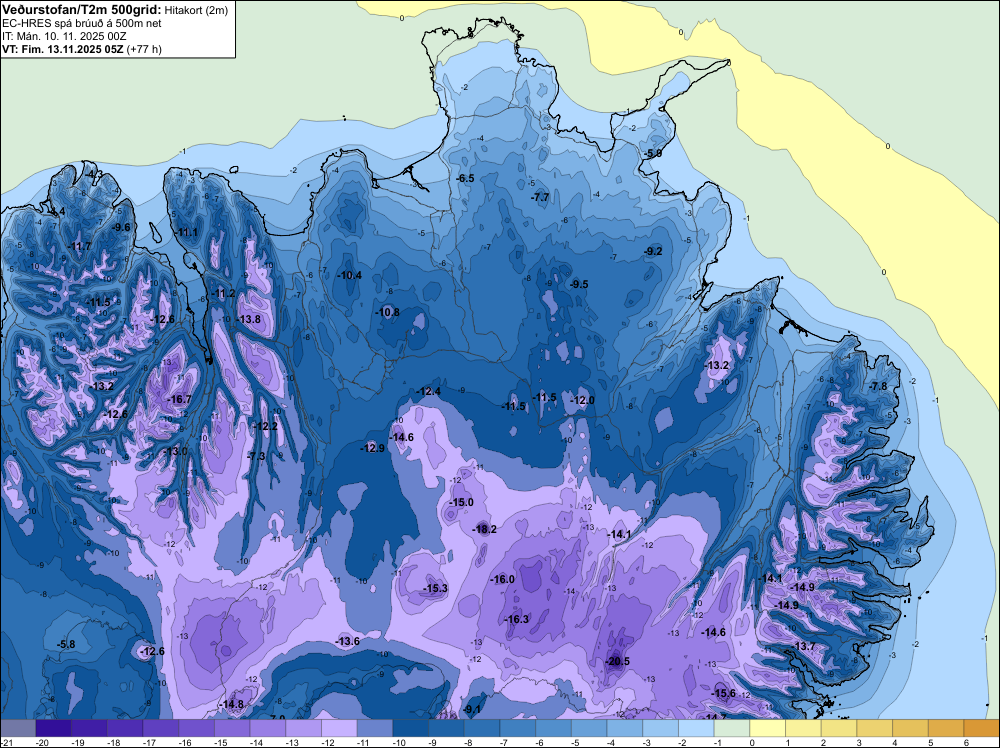
Task: Click the -9.6 temperature label
Action: (121, 226)
